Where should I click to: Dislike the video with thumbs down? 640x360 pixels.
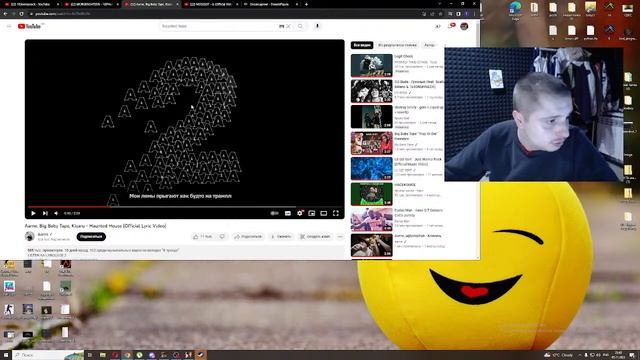[222, 237]
